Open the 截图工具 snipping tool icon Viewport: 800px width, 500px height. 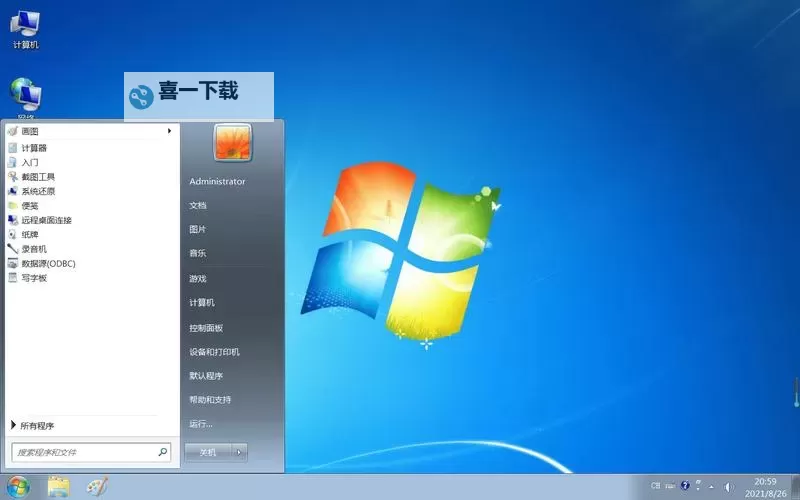click(x=13, y=177)
